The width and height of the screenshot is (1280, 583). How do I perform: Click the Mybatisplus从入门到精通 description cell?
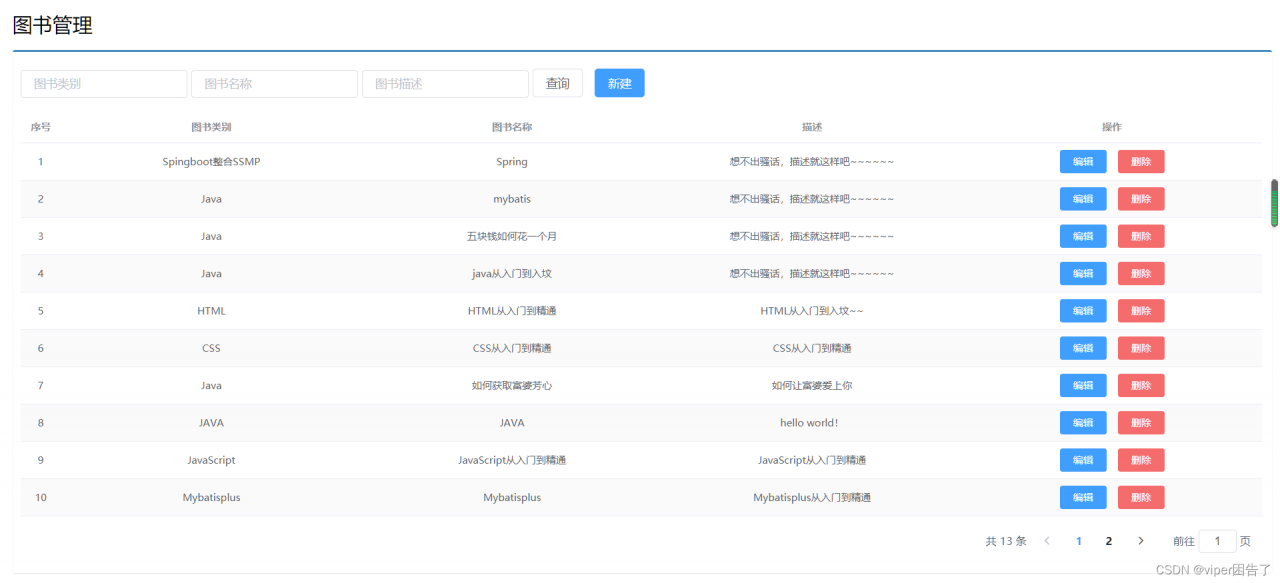[812, 498]
